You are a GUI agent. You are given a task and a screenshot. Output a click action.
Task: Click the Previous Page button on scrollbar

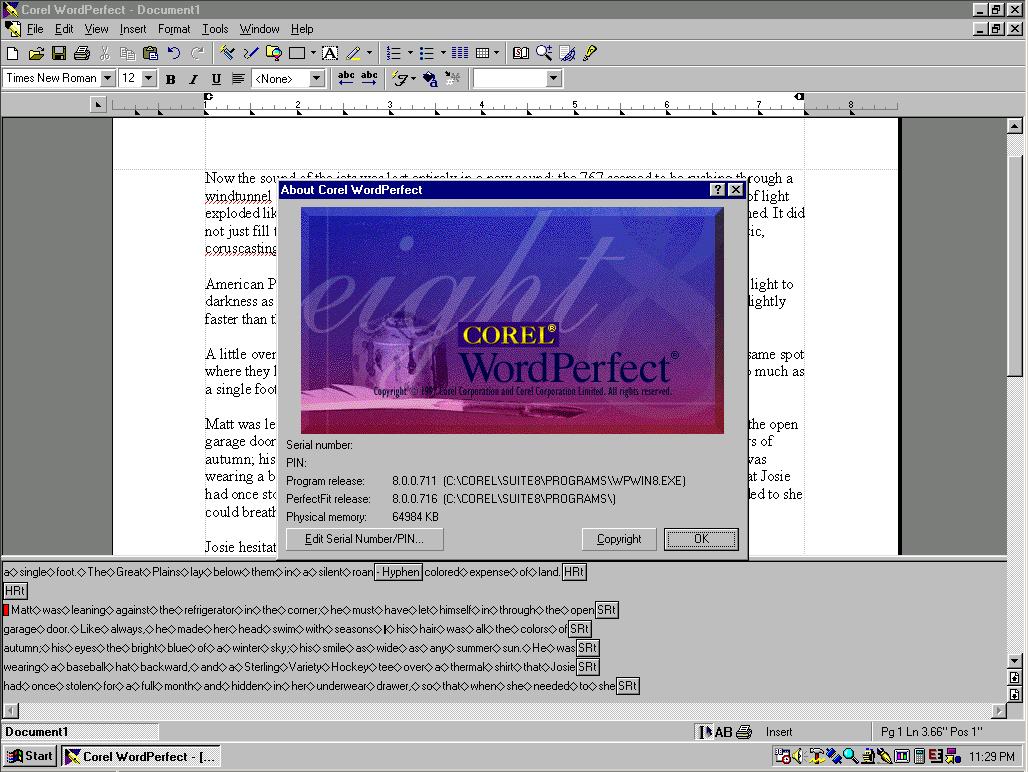1014,678
